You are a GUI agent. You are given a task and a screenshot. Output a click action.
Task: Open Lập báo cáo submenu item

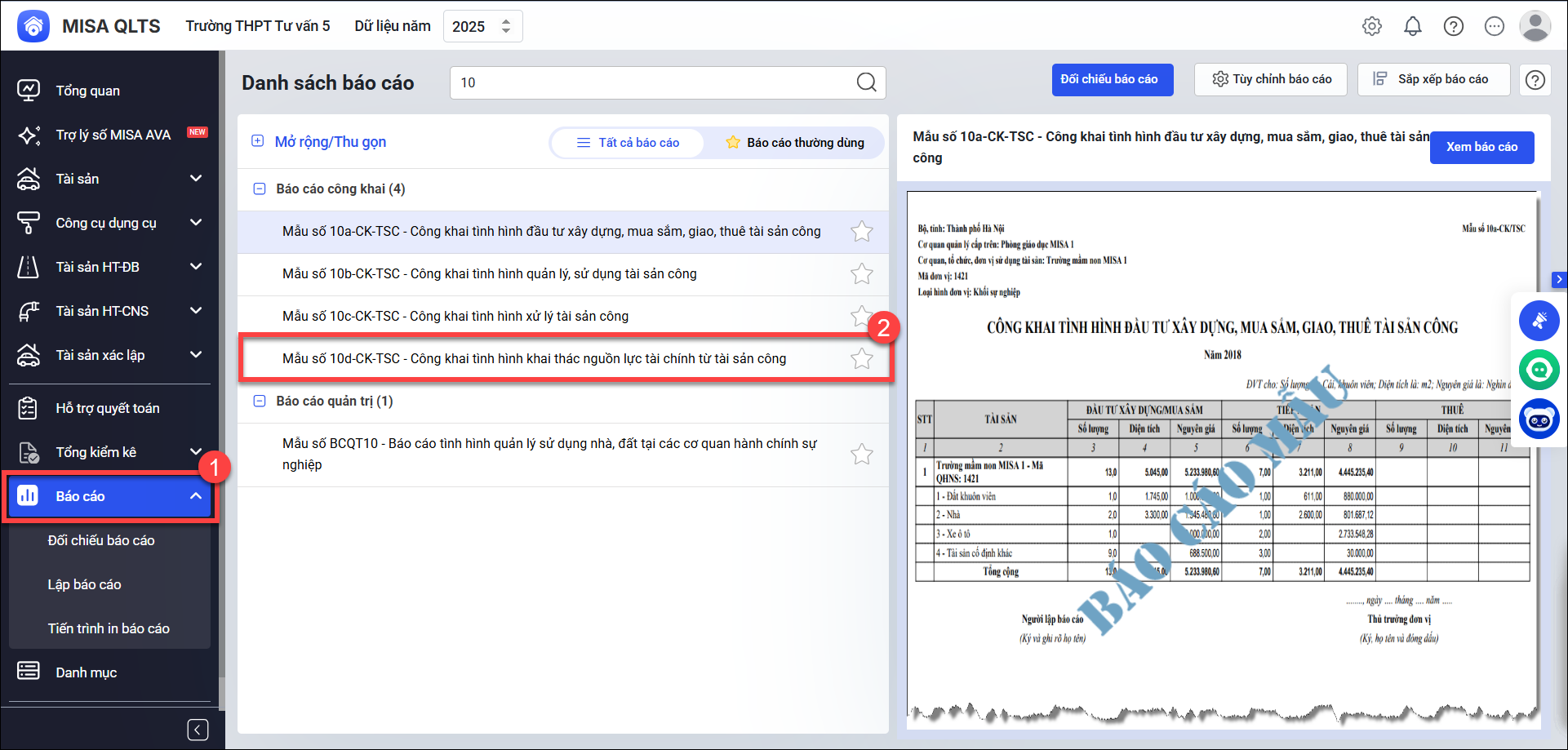coord(84,584)
